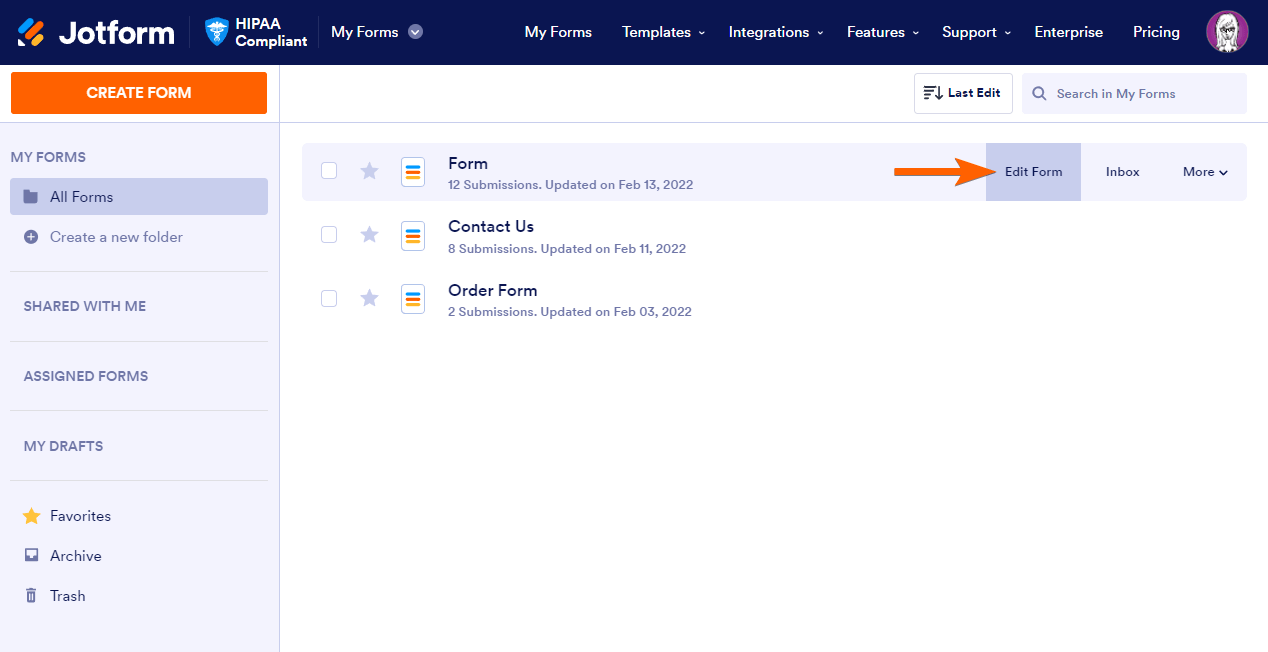The height and width of the screenshot is (652, 1268).
Task: Click the form icon beside Contact Us
Action: [x=413, y=235]
